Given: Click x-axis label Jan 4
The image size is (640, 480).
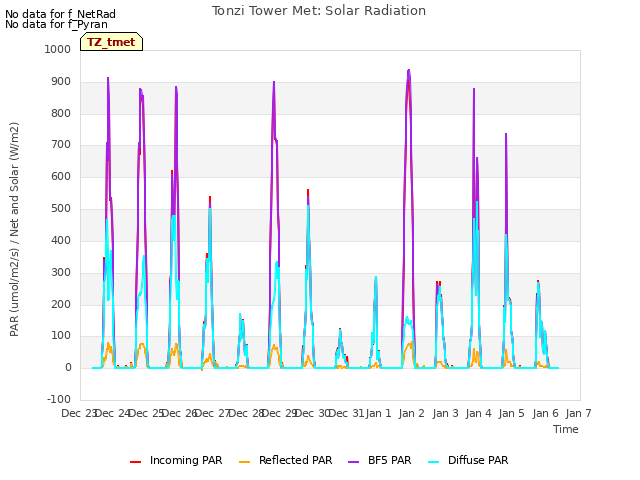Looking at the screenshot, I should pyautogui.click(x=478, y=413).
